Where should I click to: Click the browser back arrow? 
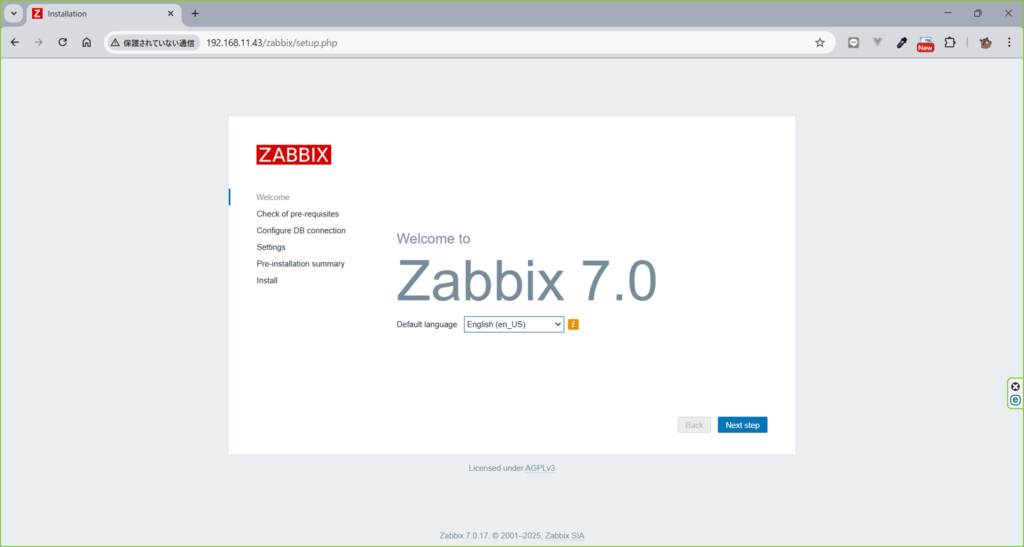14,42
